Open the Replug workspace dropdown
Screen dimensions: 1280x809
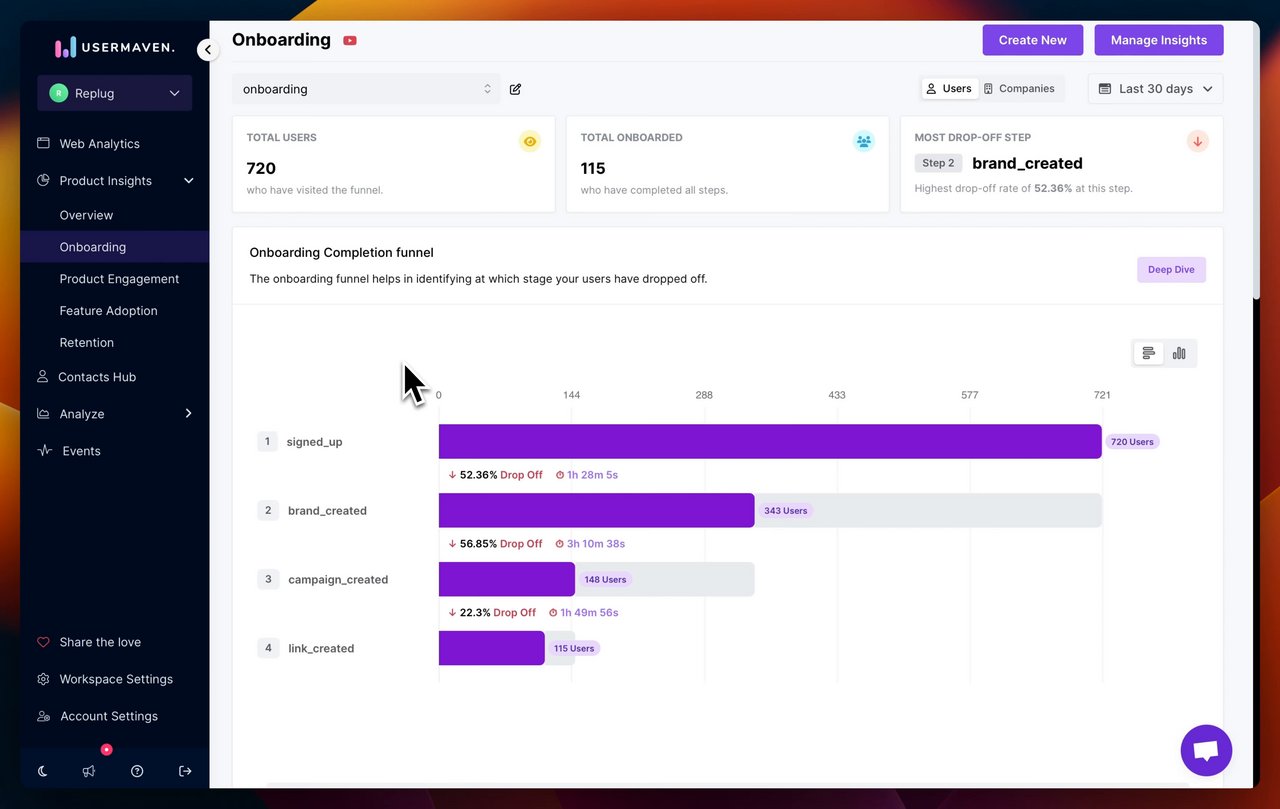pyautogui.click(x=115, y=93)
